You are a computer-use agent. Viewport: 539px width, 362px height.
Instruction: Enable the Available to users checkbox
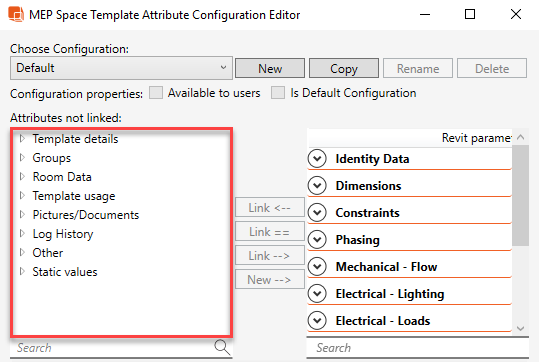point(156,93)
